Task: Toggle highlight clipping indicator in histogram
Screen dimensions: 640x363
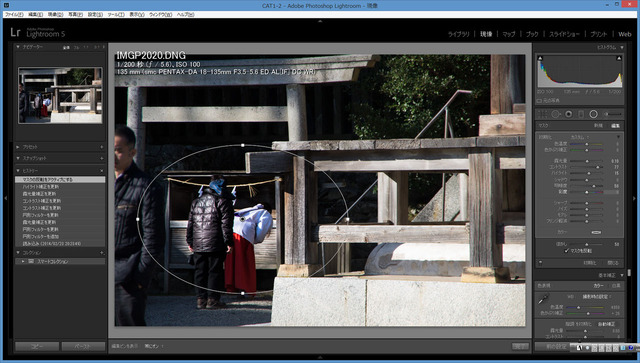Action: (x=619, y=58)
